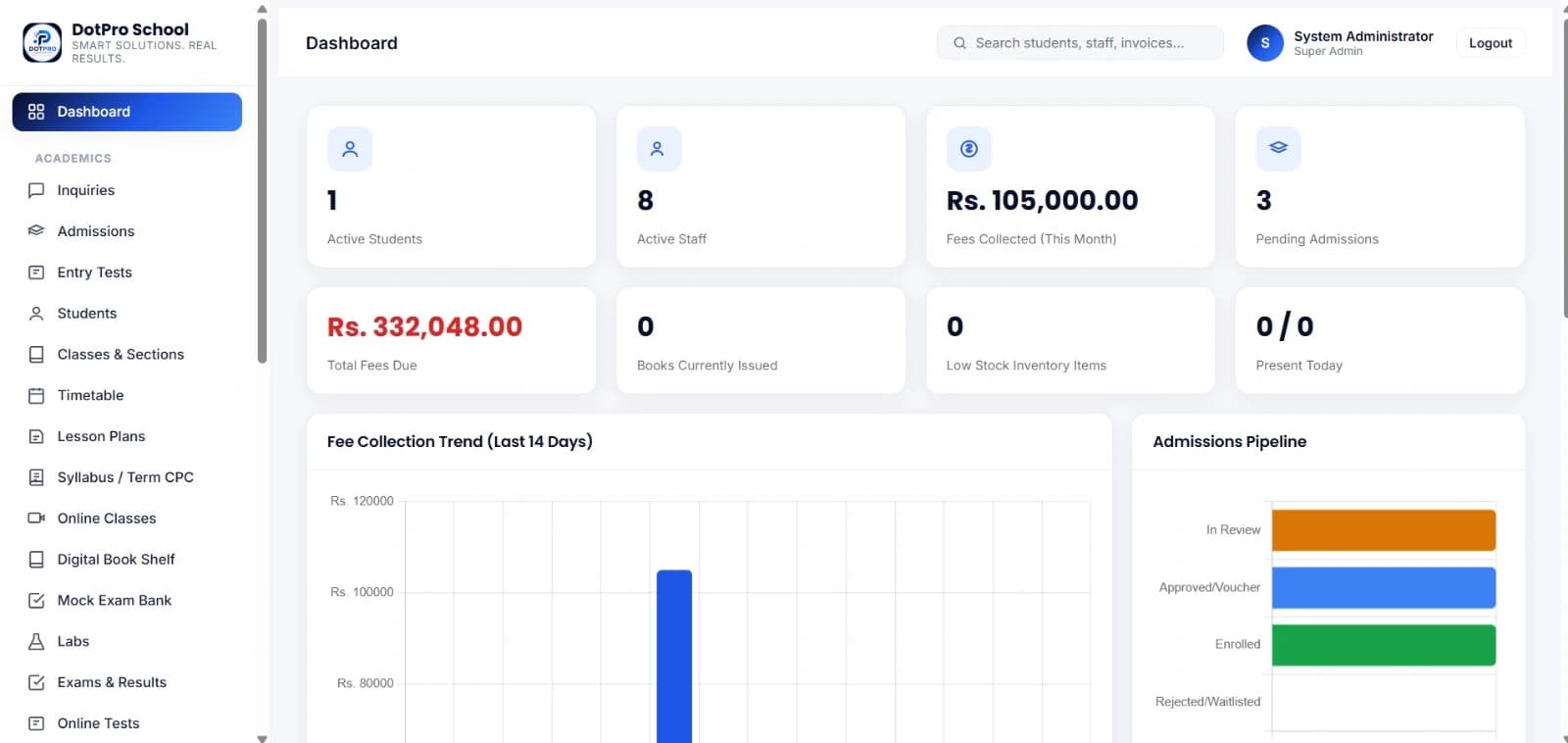Click the DotPro School logo icon
The height and width of the screenshot is (743, 1568).
click(42, 43)
